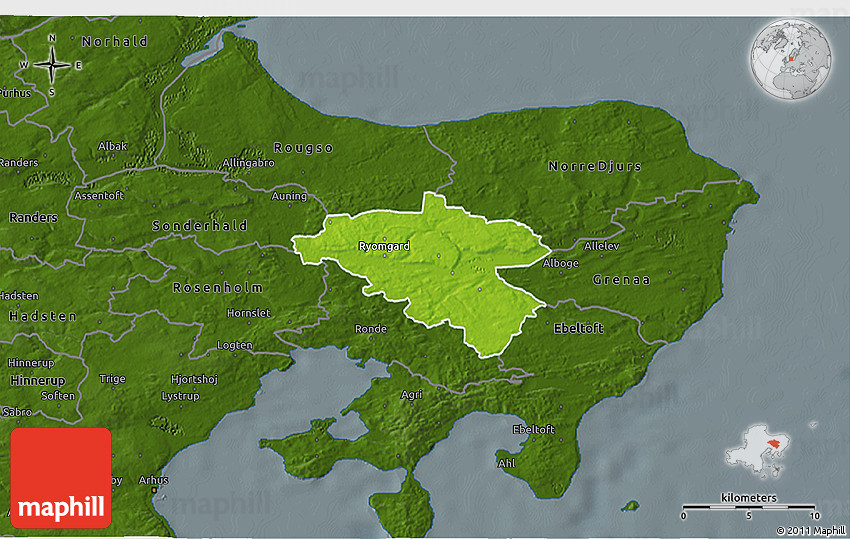
Task: Select the Alboge town label
Action: tap(560, 263)
